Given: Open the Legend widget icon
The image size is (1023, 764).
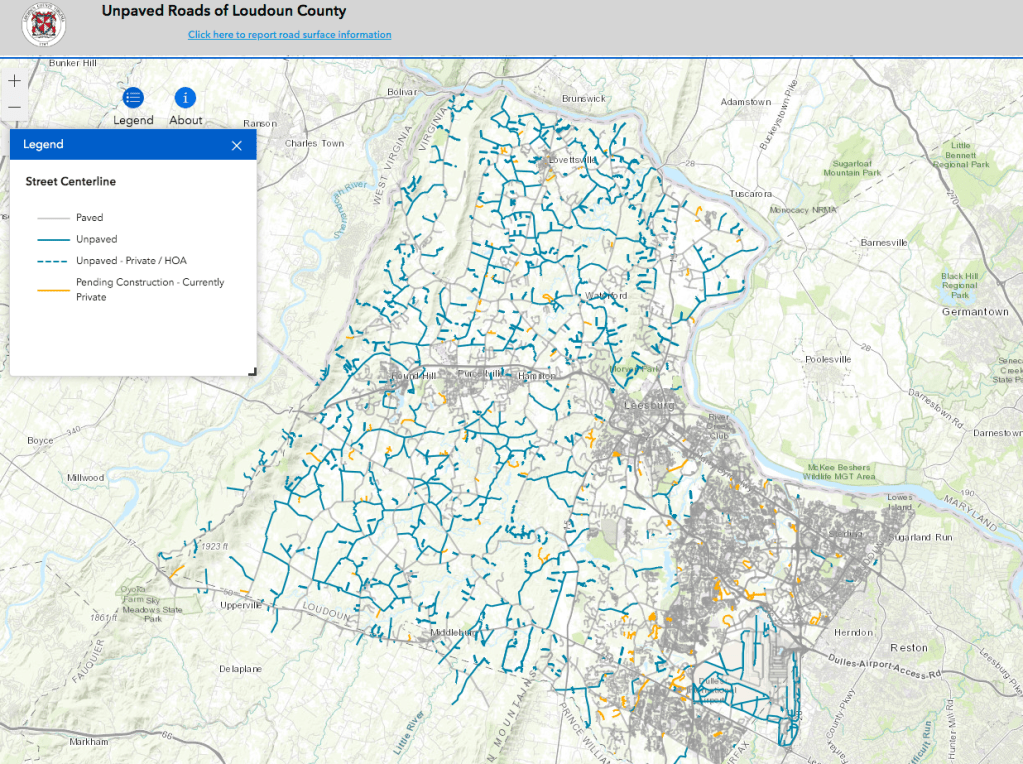Looking at the screenshot, I should (x=133, y=98).
